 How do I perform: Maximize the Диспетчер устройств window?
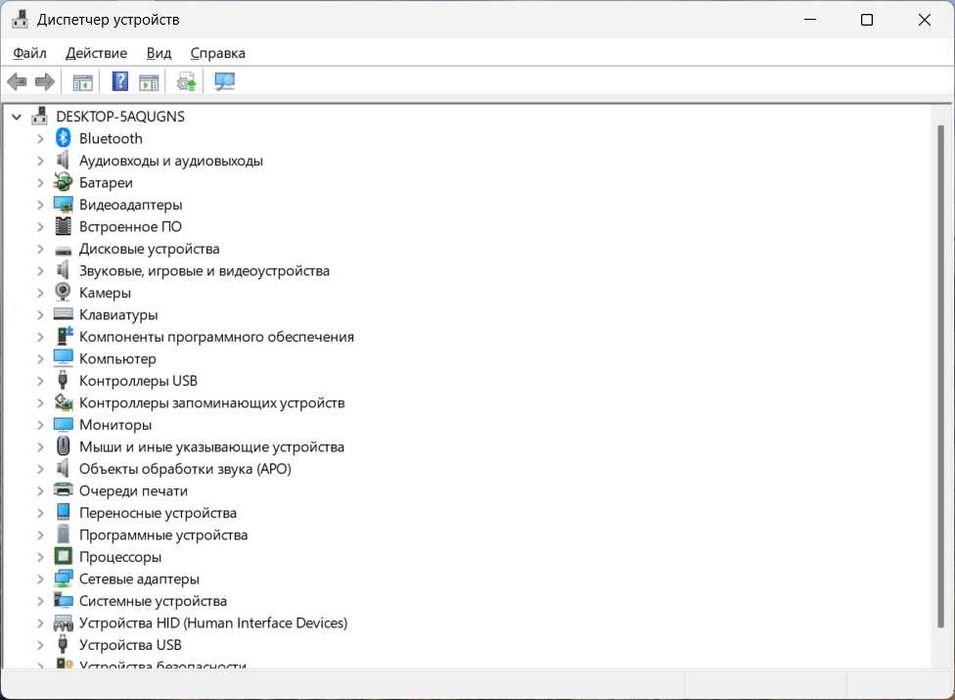867,19
